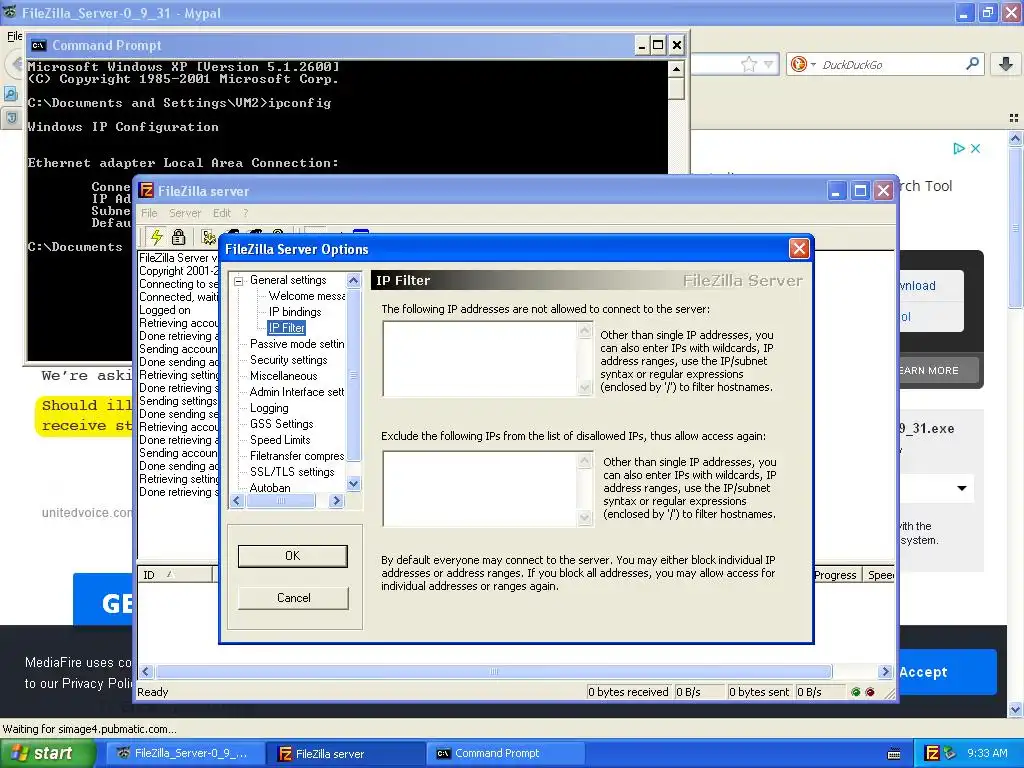Select Filetransfer compression in the tree
This screenshot has width=1024, height=768.
click(x=297, y=456)
